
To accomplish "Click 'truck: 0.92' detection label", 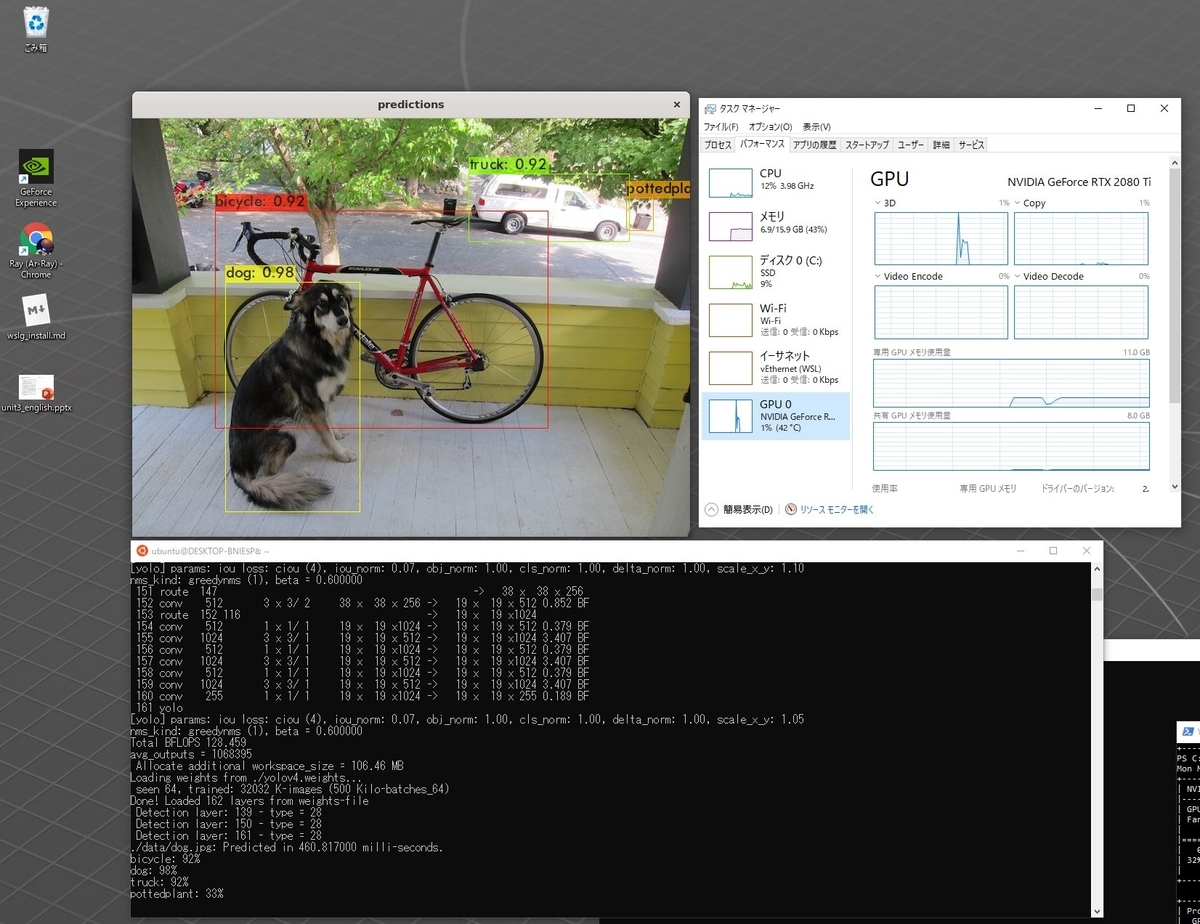I will 509,164.
